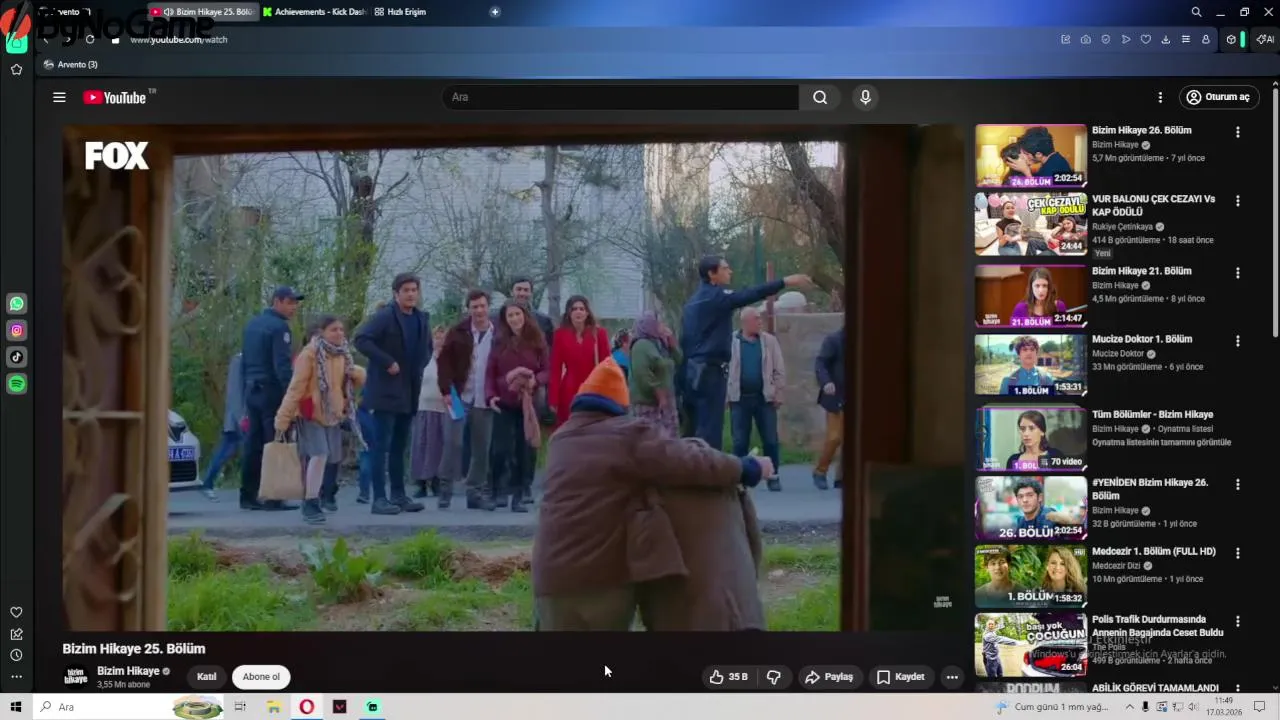The image size is (1280, 720).
Task: Click the send arrow icon in toolbar
Action: tap(1126, 39)
